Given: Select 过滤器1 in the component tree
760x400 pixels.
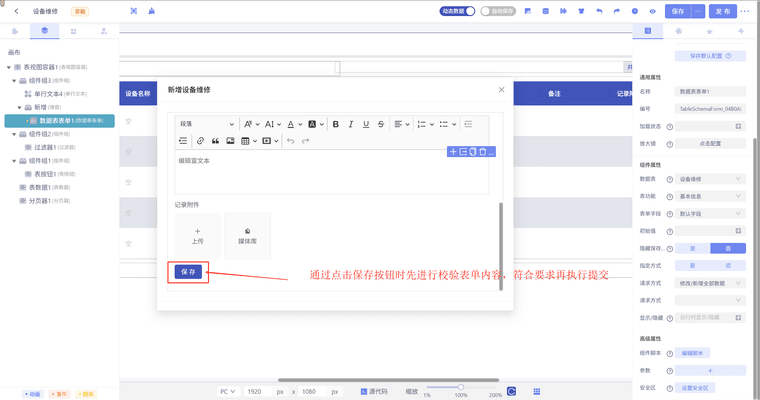Looking at the screenshot, I should (45, 147).
